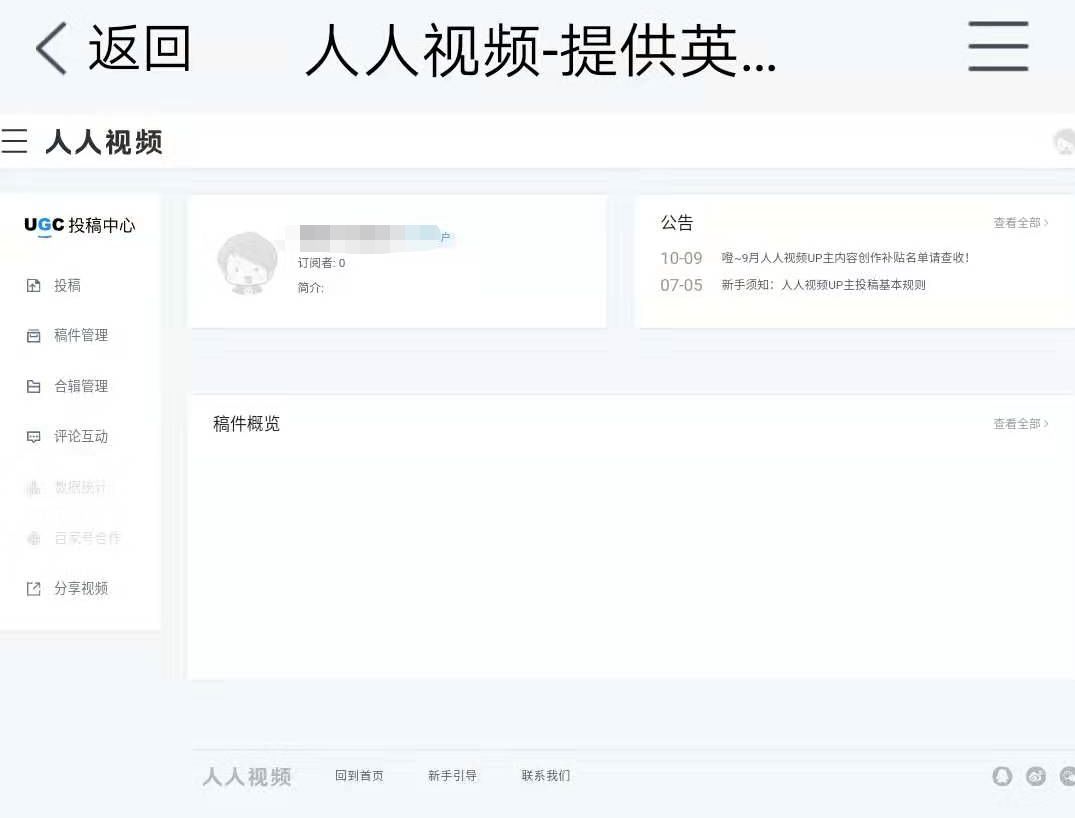This screenshot has height=818, width=1075.
Task: Click the 公告 heading
Action: (677, 222)
